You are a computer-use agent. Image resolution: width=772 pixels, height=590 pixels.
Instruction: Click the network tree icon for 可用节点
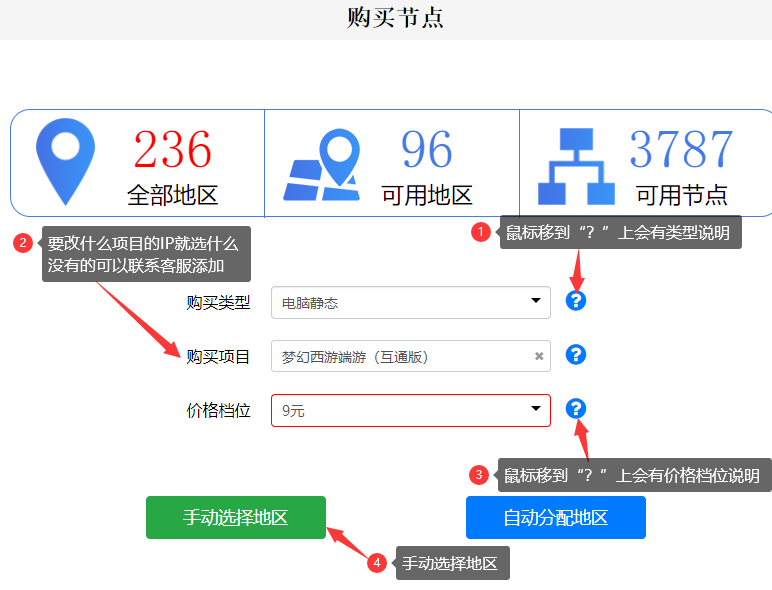click(576, 166)
